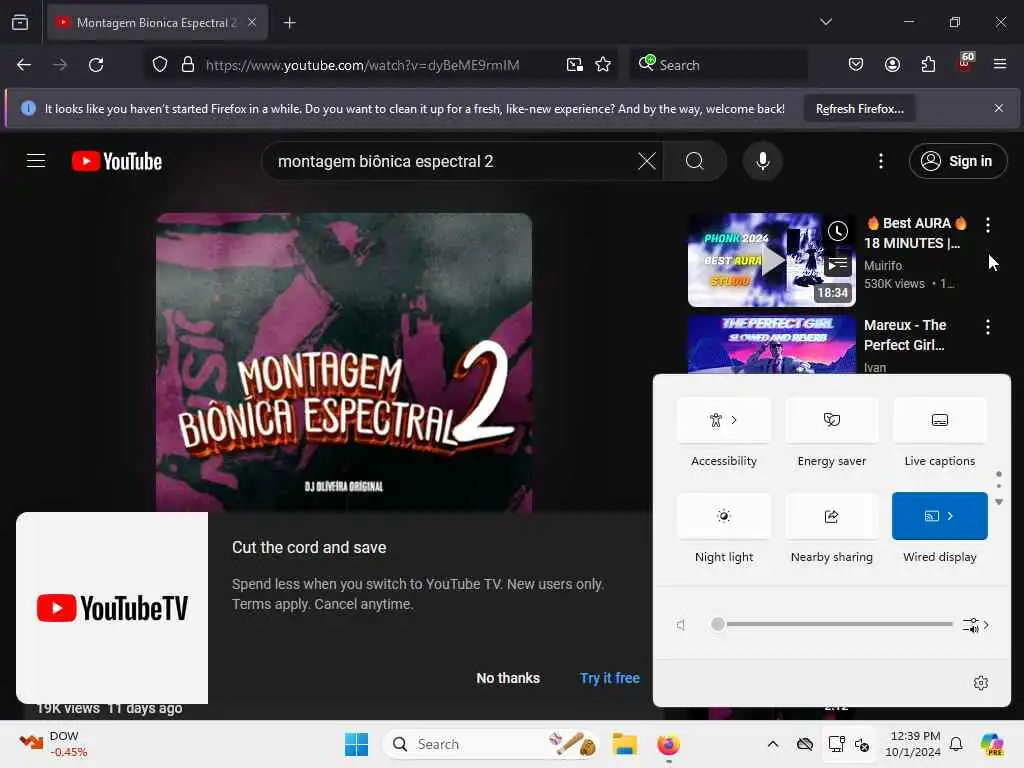Submit YouTube search with magnifier button
Screen dimensions: 1024x768
[695, 161]
